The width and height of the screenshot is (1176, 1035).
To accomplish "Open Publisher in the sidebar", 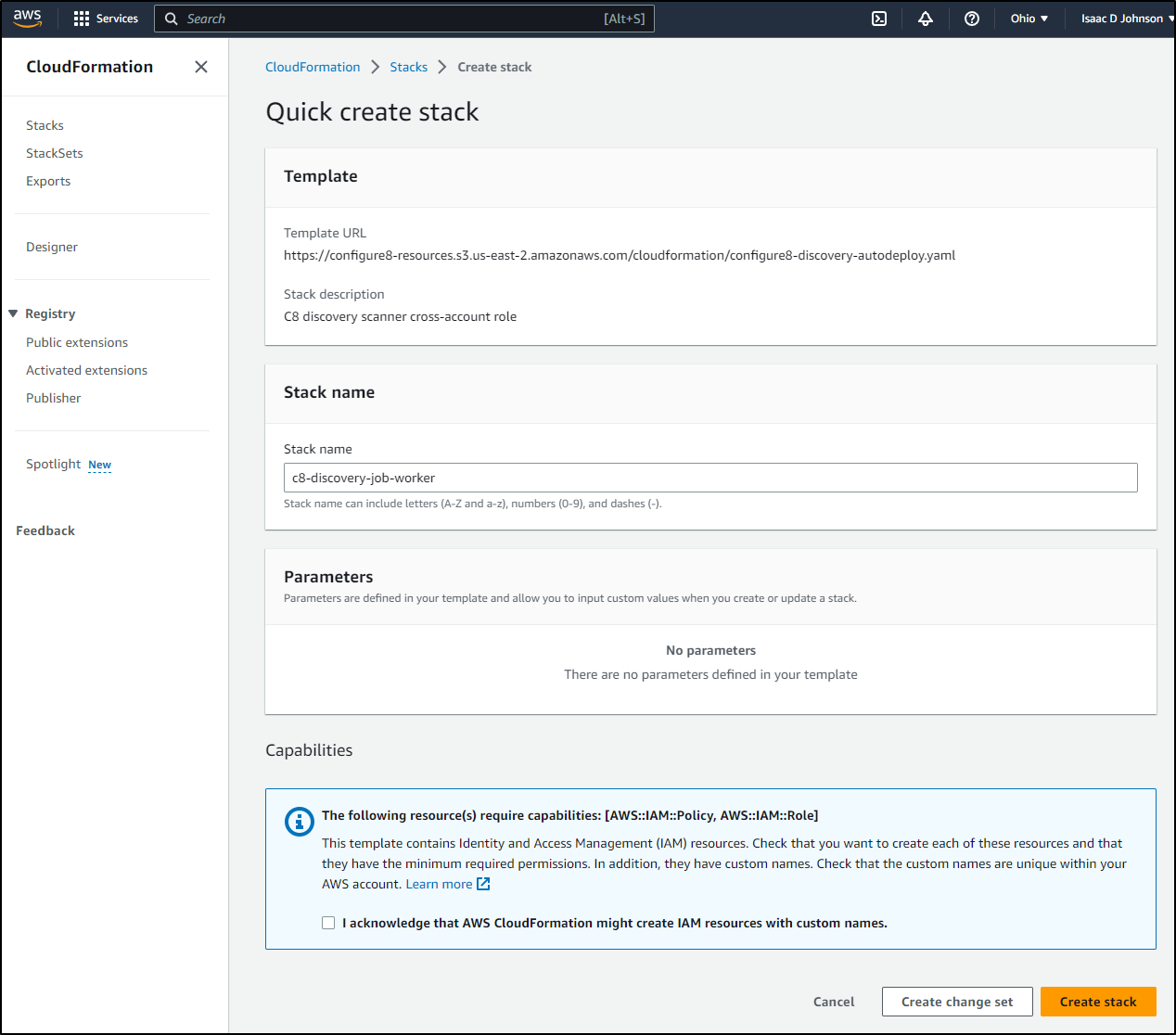I will click(54, 398).
